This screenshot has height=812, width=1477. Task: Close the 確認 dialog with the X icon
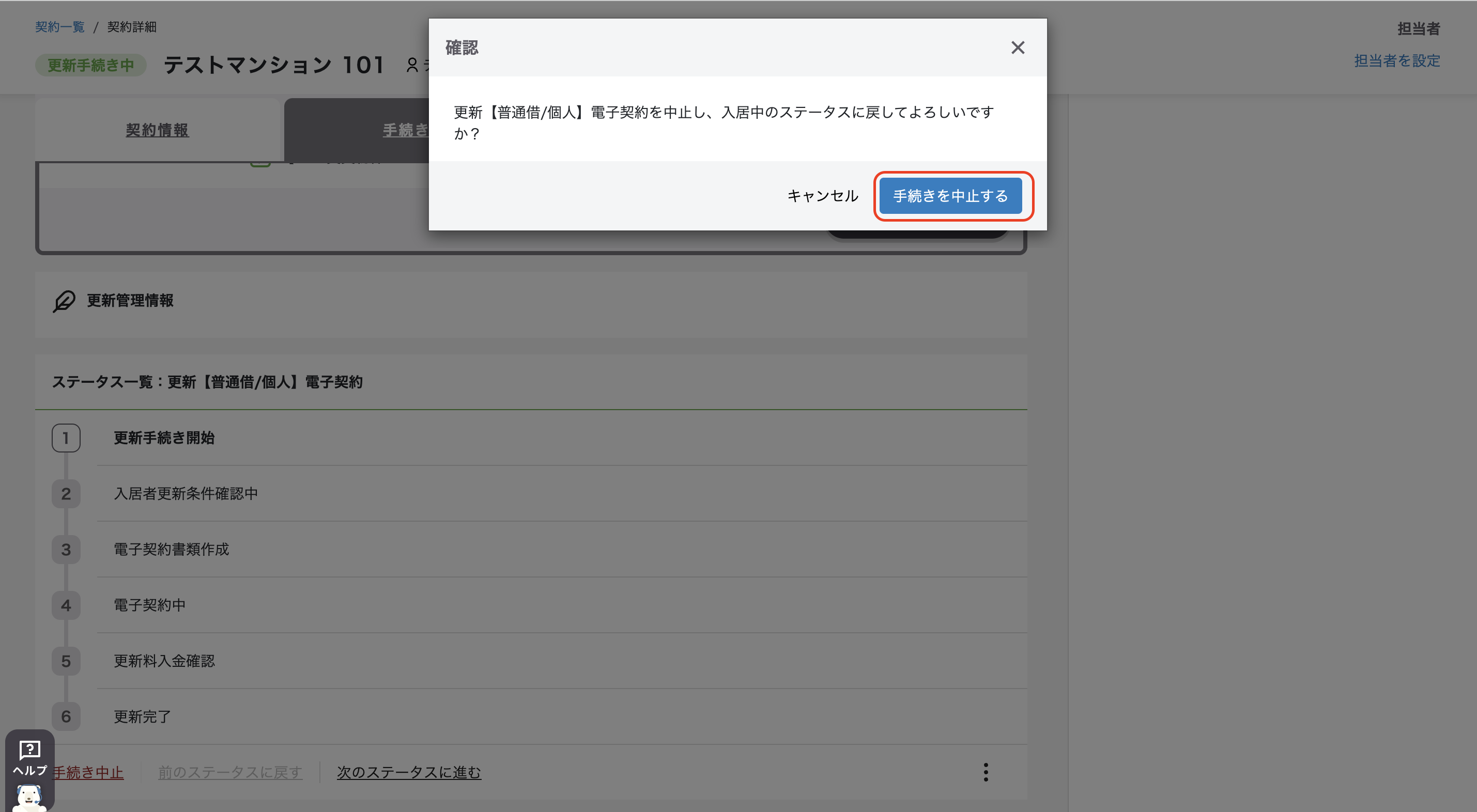1017,48
